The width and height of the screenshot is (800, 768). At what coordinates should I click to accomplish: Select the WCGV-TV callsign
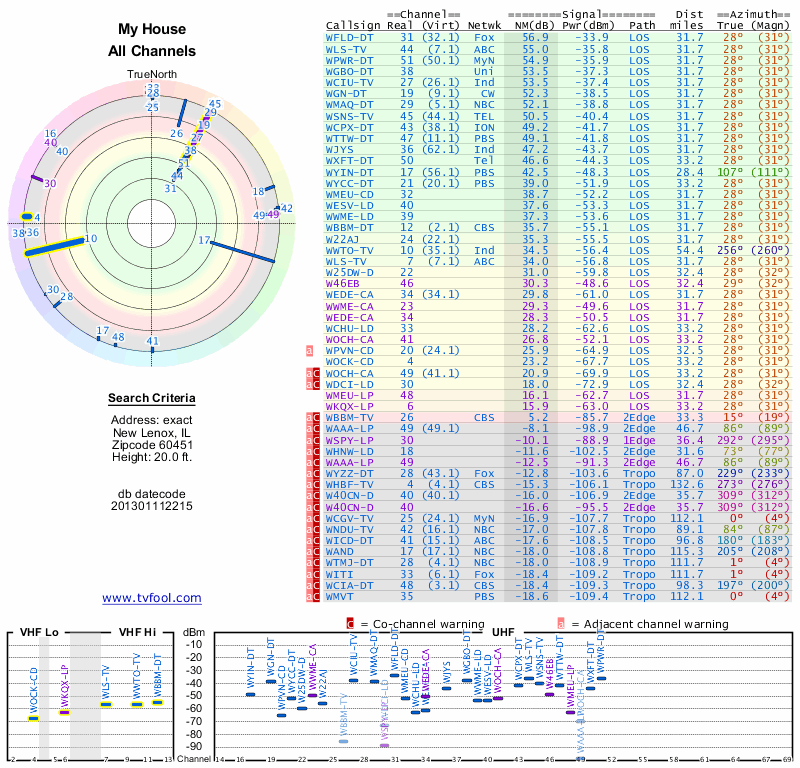point(349,518)
